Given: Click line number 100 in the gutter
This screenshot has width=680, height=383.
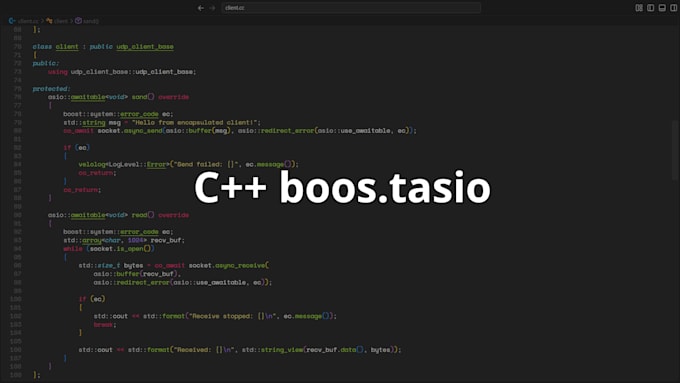Looking at the screenshot, I should pos(16,299).
